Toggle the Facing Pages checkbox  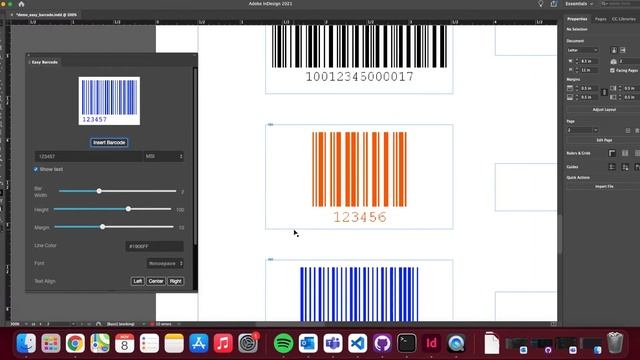(612, 70)
